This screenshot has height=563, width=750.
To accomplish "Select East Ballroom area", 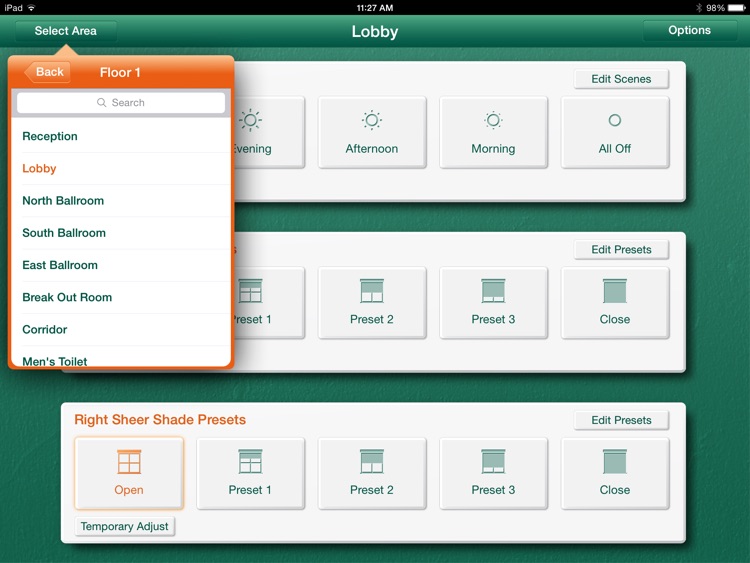I will click(x=121, y=265).
